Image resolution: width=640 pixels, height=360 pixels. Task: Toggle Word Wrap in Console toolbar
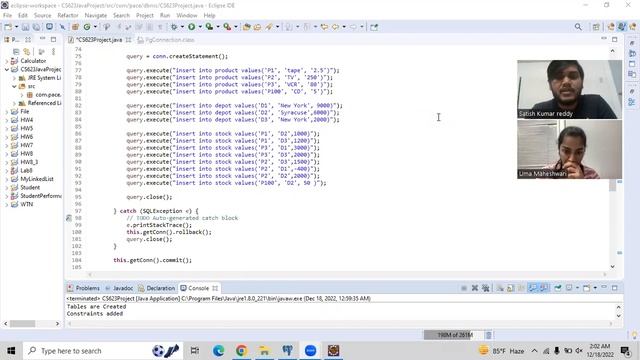point(521,288)
